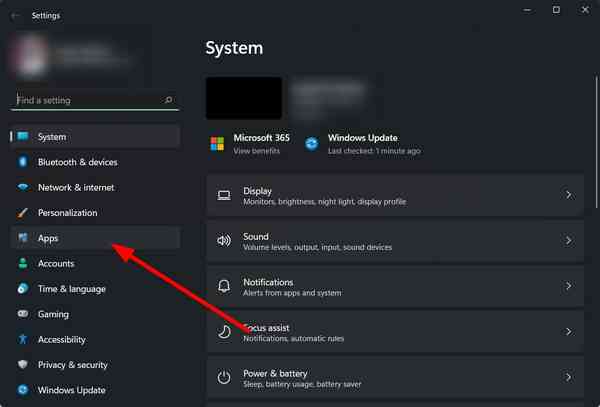600x407 pixels.
Task: Open the Accounts person icon
Action: click(22, 264)
